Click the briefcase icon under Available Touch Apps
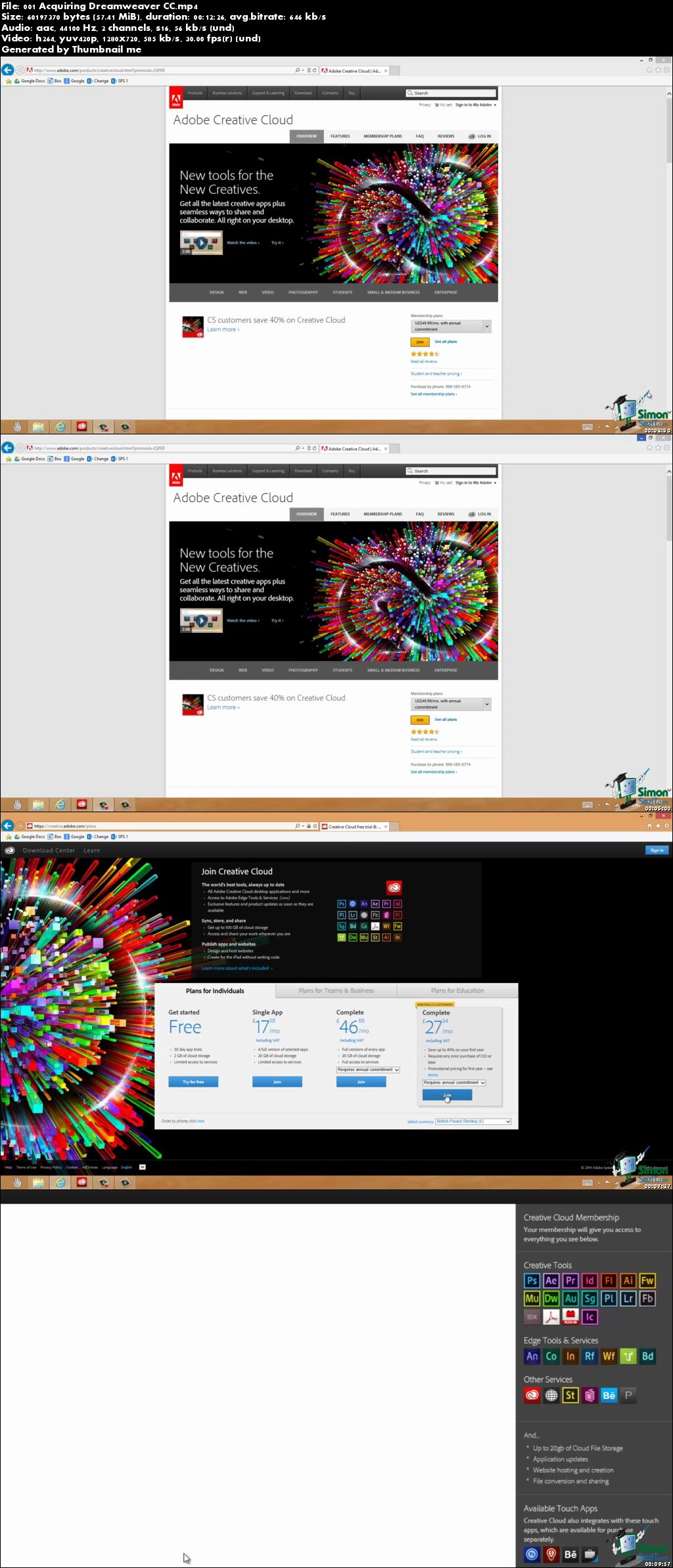The height and width of the screenshot is (1568, 673). [x=590, y=1554]
